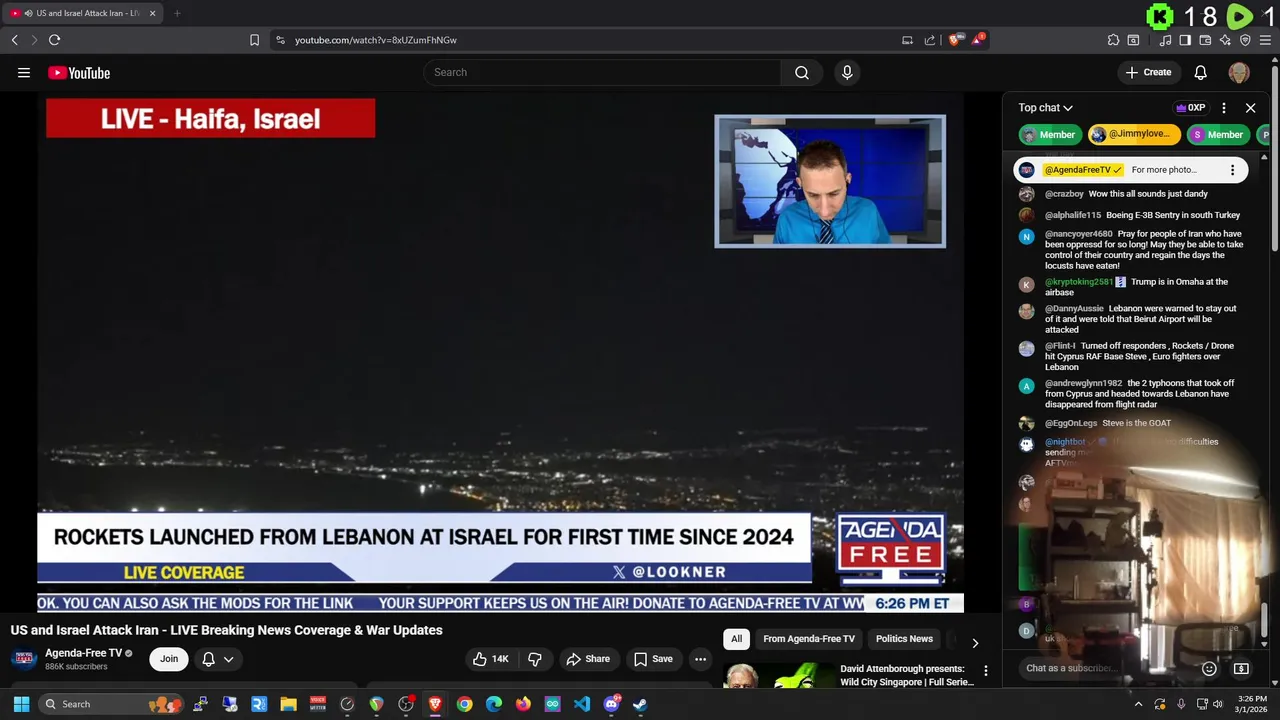
Task: Open the YouTube guide hamburger menu
Action: tap(24, 72)
